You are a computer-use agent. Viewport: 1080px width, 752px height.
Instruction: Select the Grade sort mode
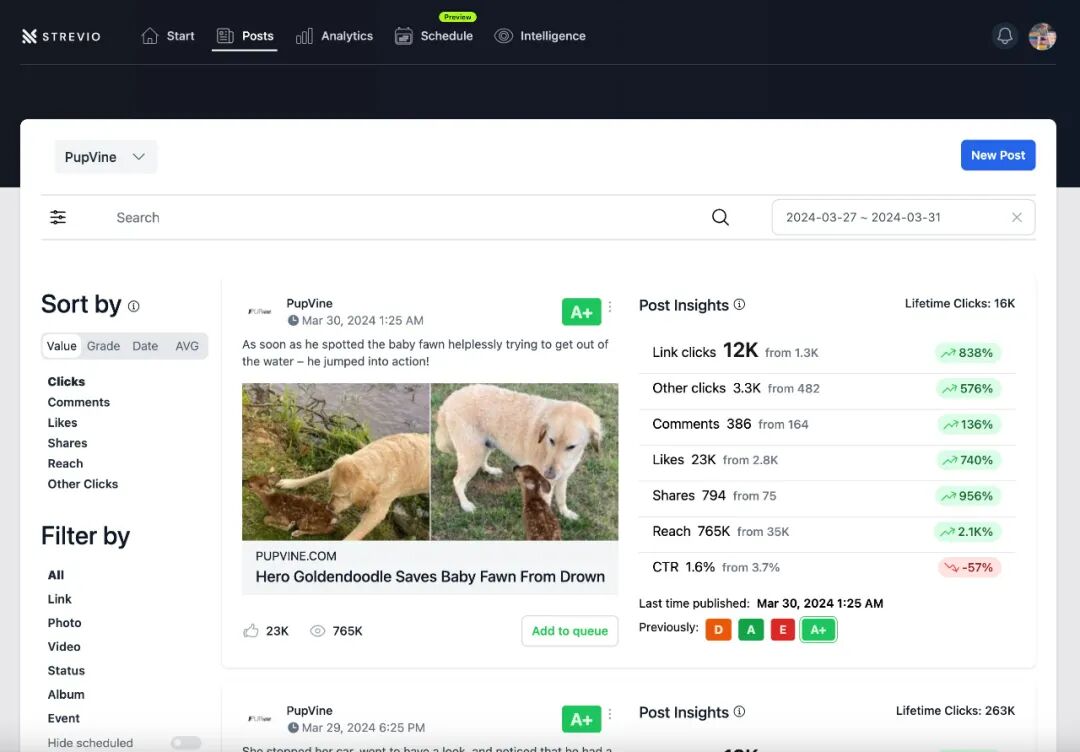[x=103, y=346]
